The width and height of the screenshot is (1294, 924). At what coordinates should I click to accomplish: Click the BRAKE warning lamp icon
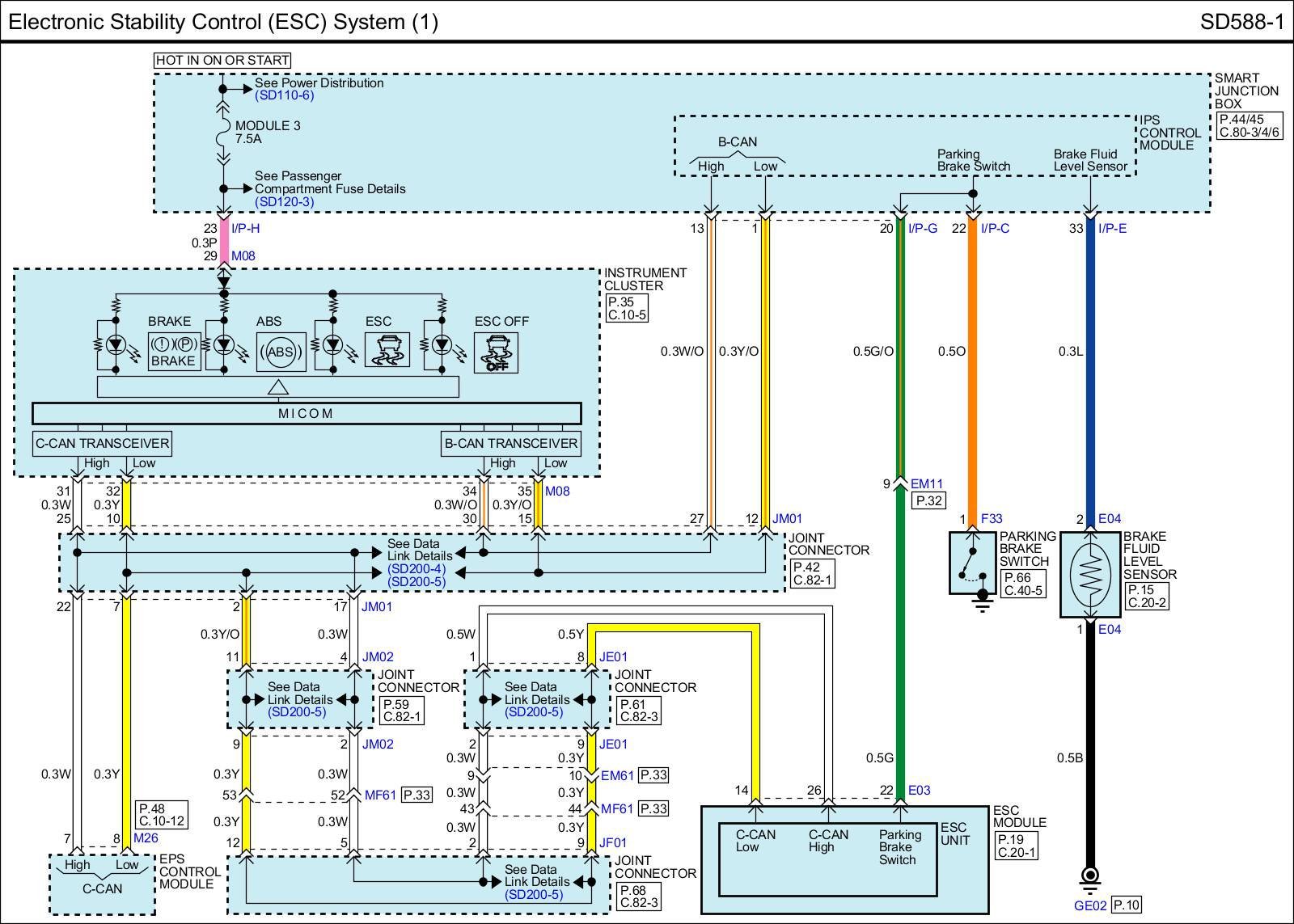click(173, 352)
